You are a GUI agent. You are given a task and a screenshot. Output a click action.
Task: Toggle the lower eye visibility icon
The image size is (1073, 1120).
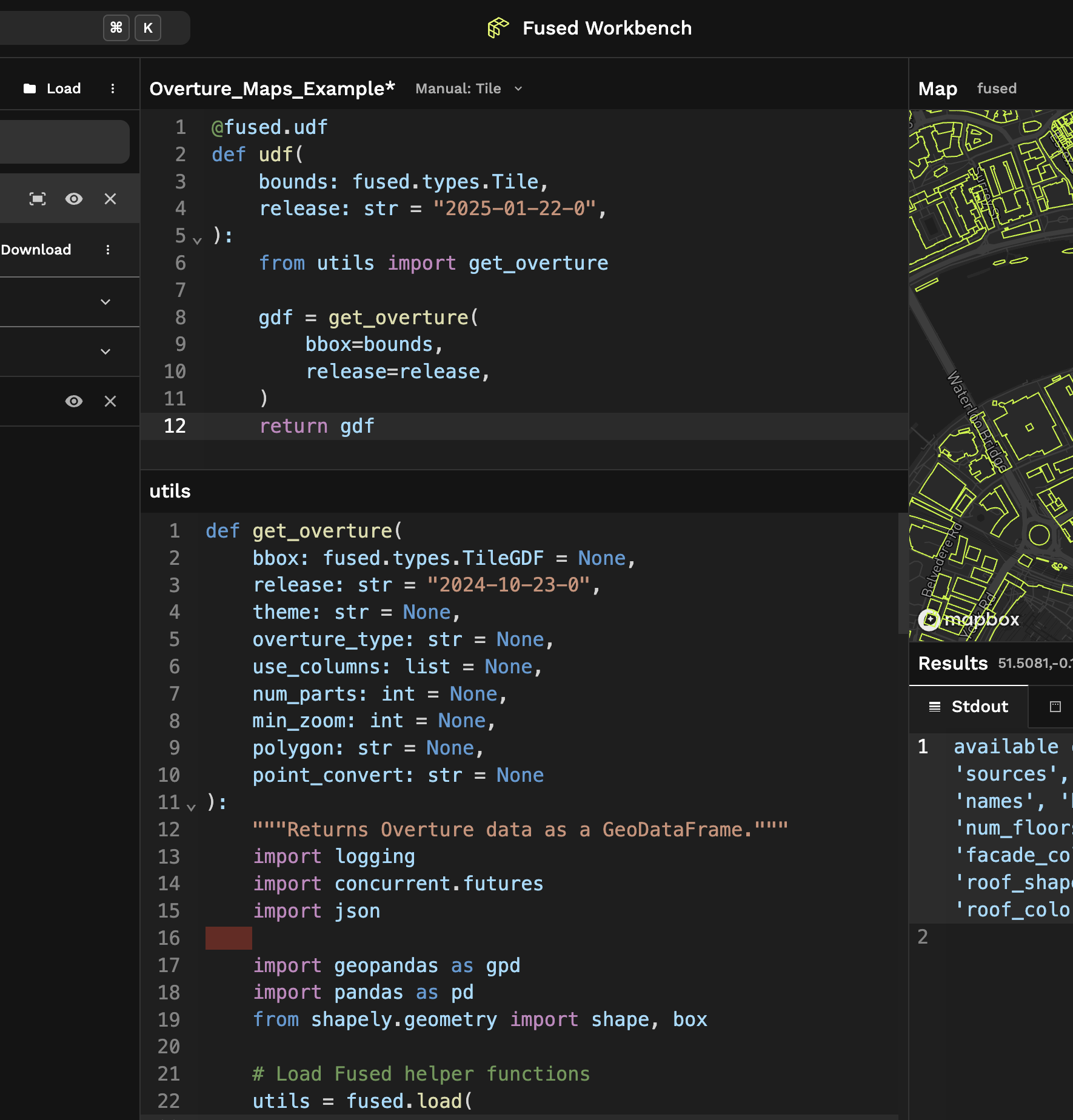[74, 401]
